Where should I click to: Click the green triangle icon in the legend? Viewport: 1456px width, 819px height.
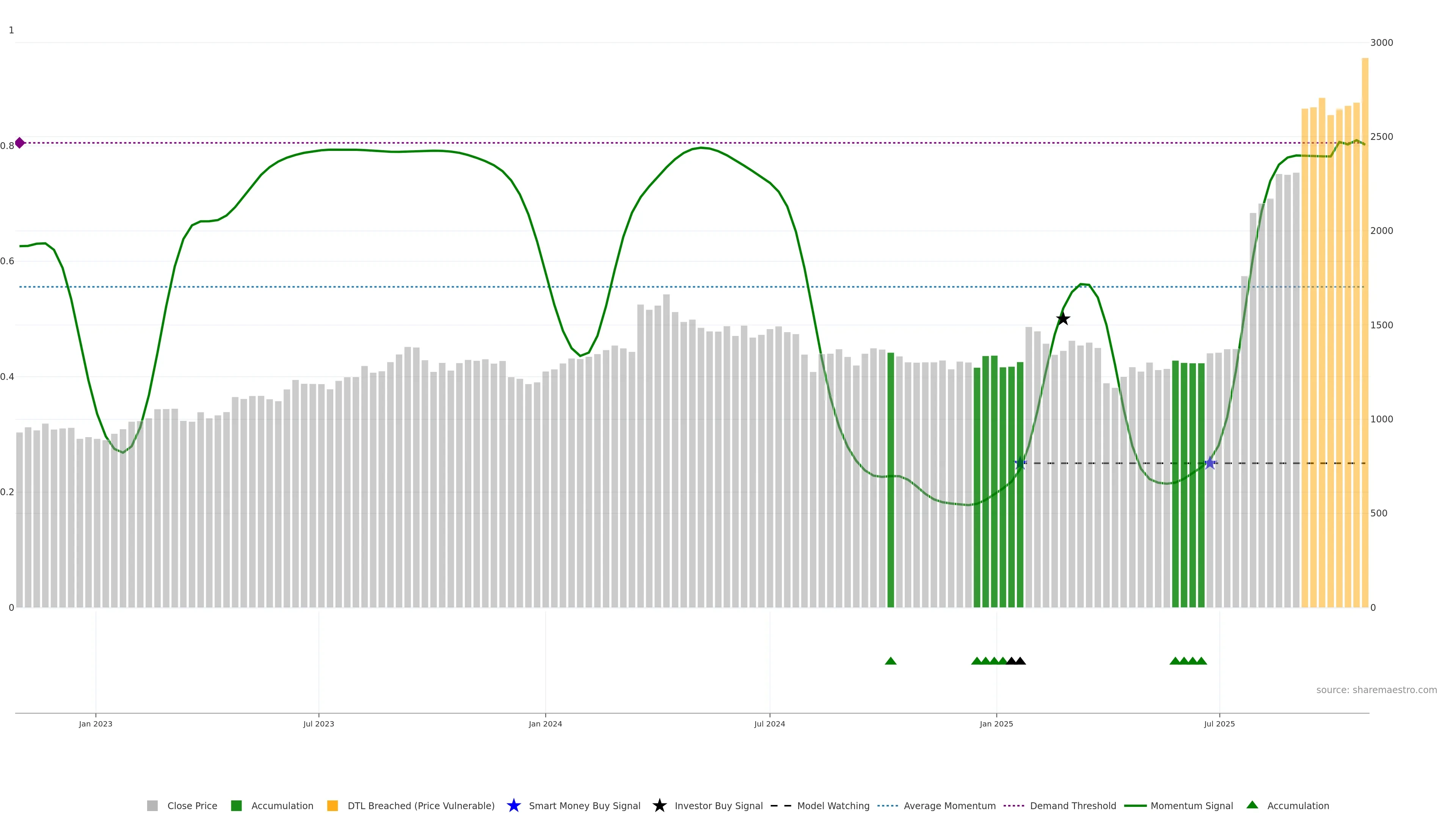(x=1252, y=805)
